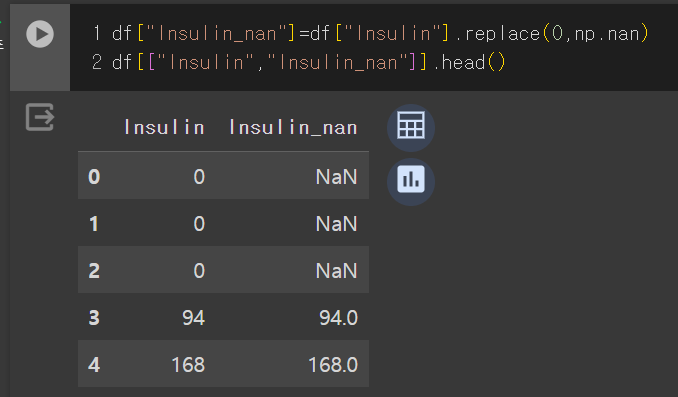678x397 pixels.
Task: Open the cell output actions icon
Action: pos(40,117)
